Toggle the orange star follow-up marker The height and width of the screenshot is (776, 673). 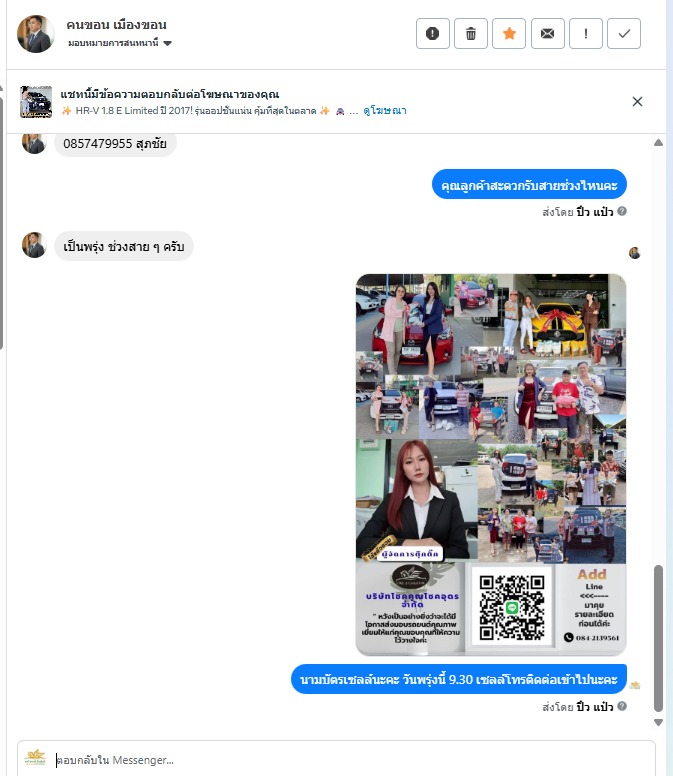pos(509,34)
